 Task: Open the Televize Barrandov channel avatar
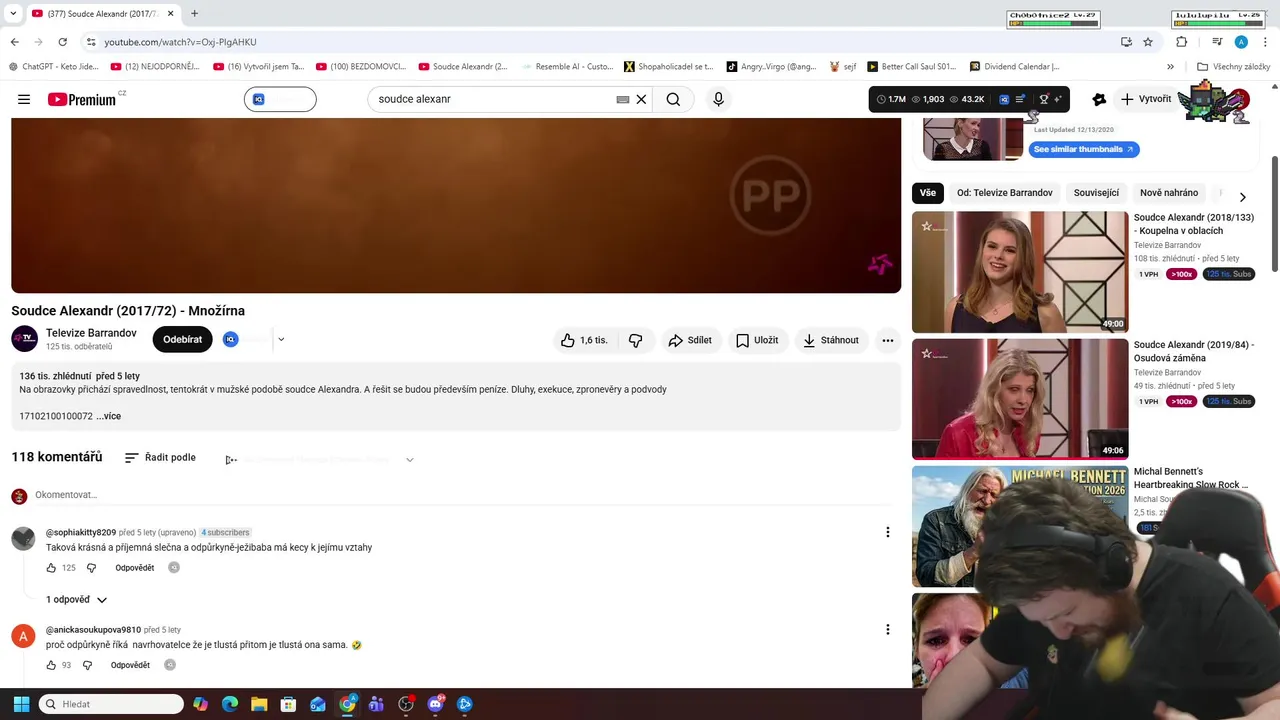24,339
